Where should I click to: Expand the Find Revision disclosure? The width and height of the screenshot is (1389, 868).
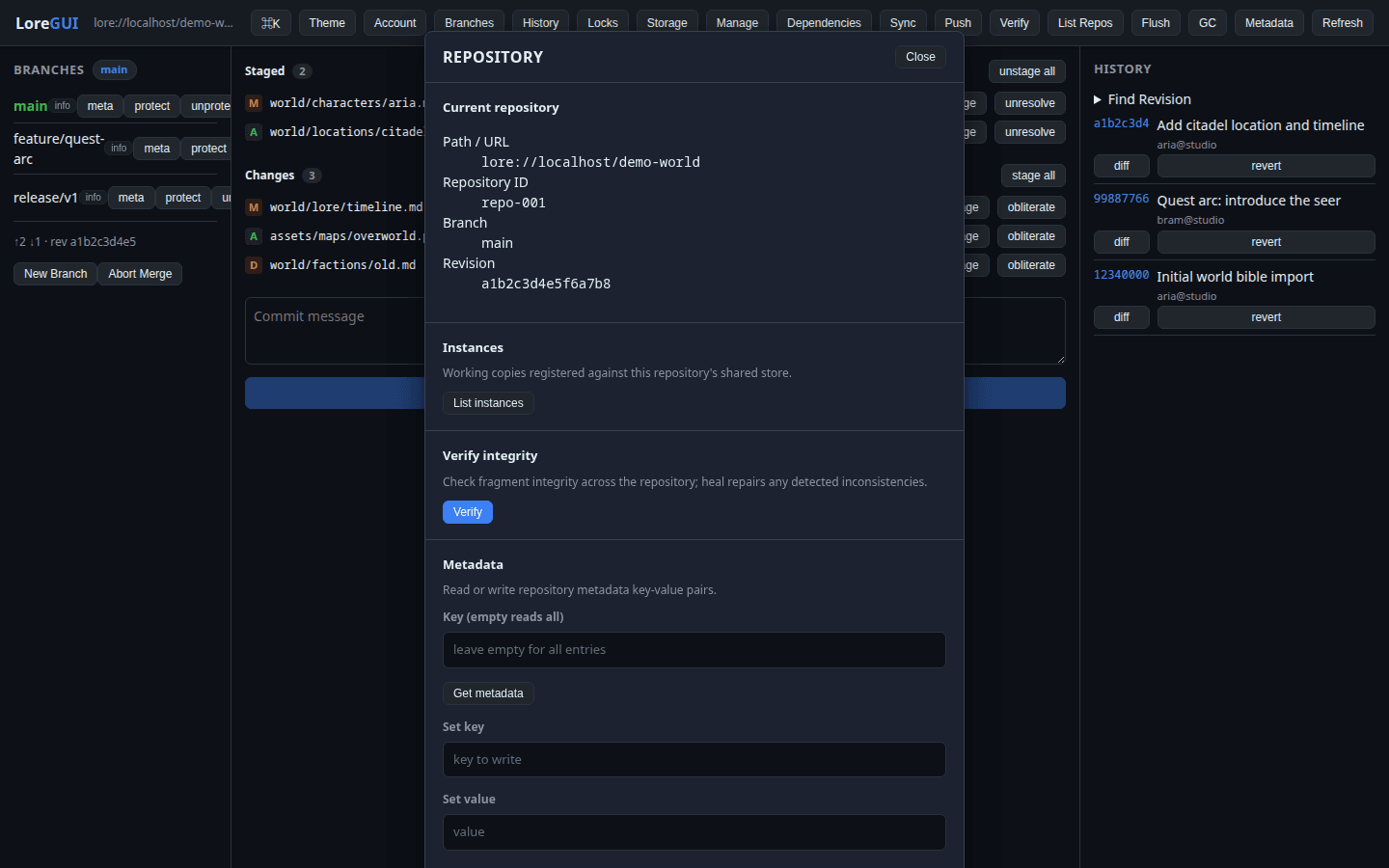point(1142,99)
